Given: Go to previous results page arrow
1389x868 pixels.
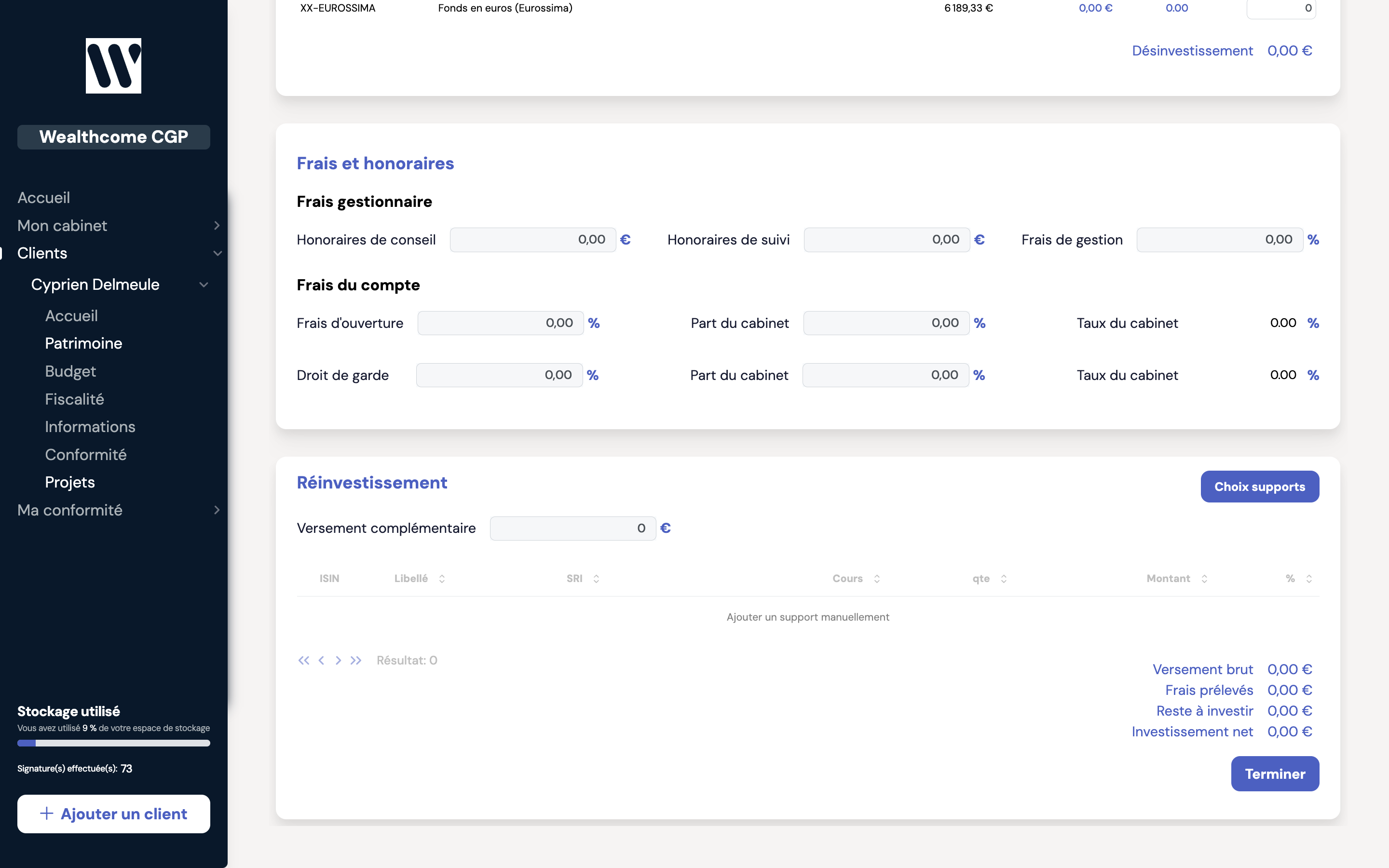Looking at the screenshot, I should pos(321,660).
